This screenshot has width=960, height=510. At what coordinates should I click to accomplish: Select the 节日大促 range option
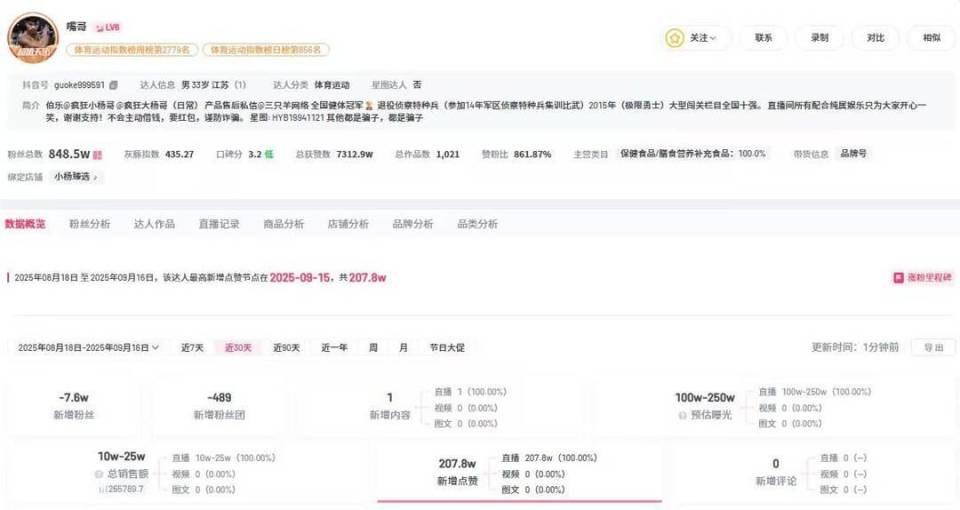tap(447, 348)
